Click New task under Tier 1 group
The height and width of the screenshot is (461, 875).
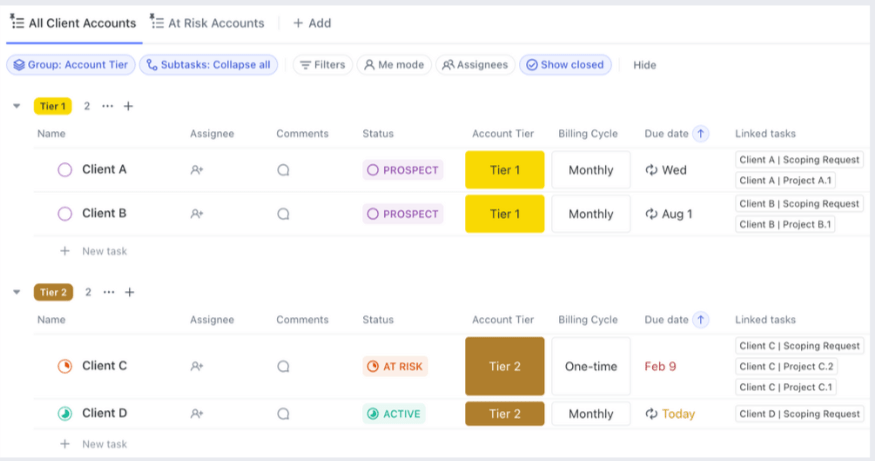(x=104, y=251)
